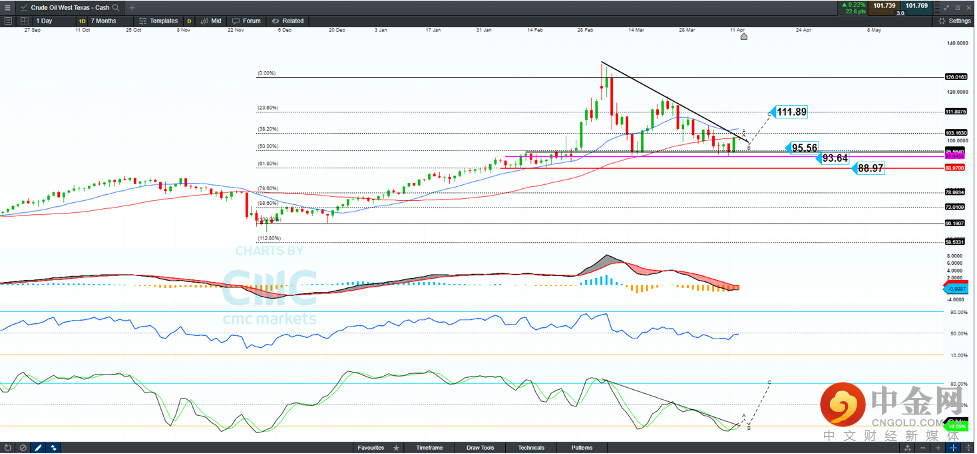The width and height of the screenshot is (977, 454).
Task: Open the 7 Months range dropdown
Action: (x=103, y=21)
